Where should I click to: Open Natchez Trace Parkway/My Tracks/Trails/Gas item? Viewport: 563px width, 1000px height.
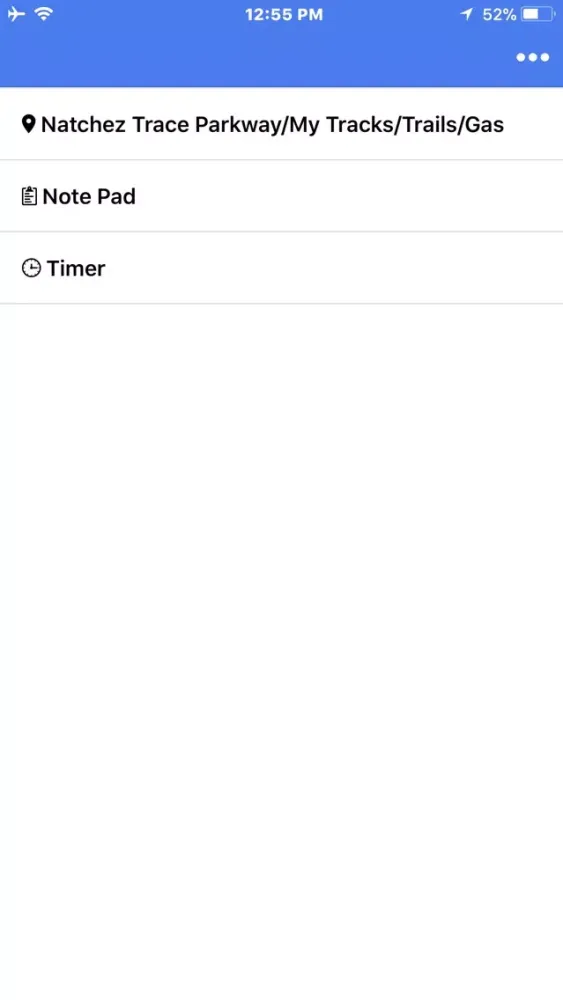click(281, 124)
